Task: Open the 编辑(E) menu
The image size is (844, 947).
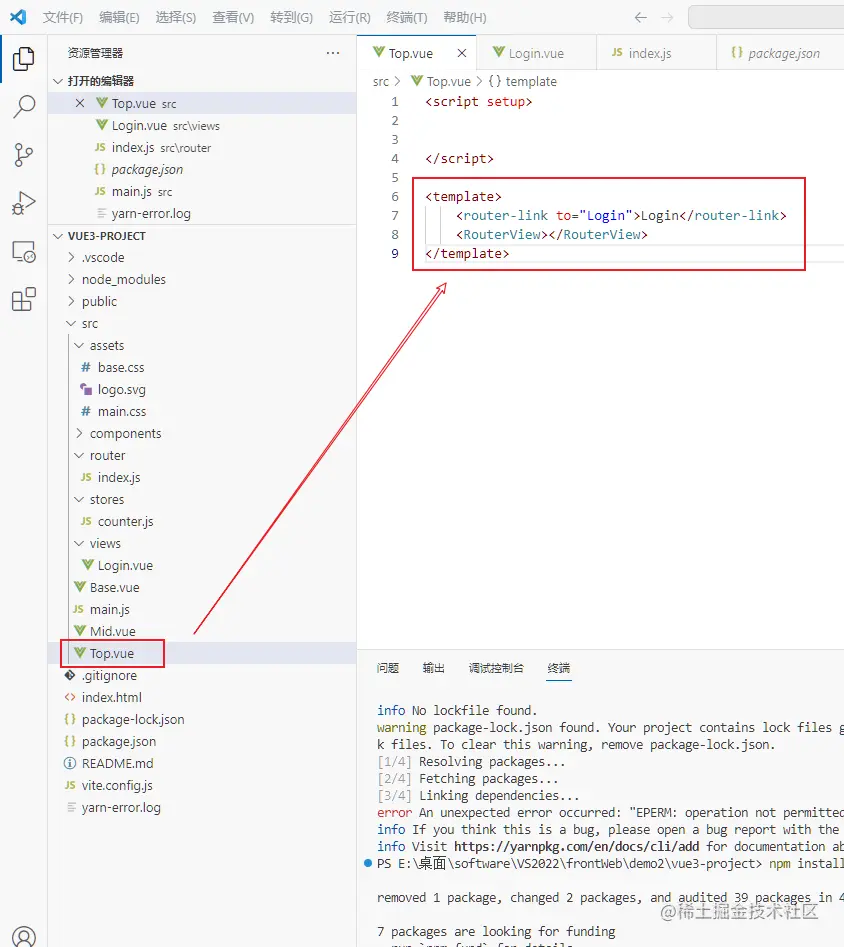Action: pyautogui.click(x=119, y=18)
